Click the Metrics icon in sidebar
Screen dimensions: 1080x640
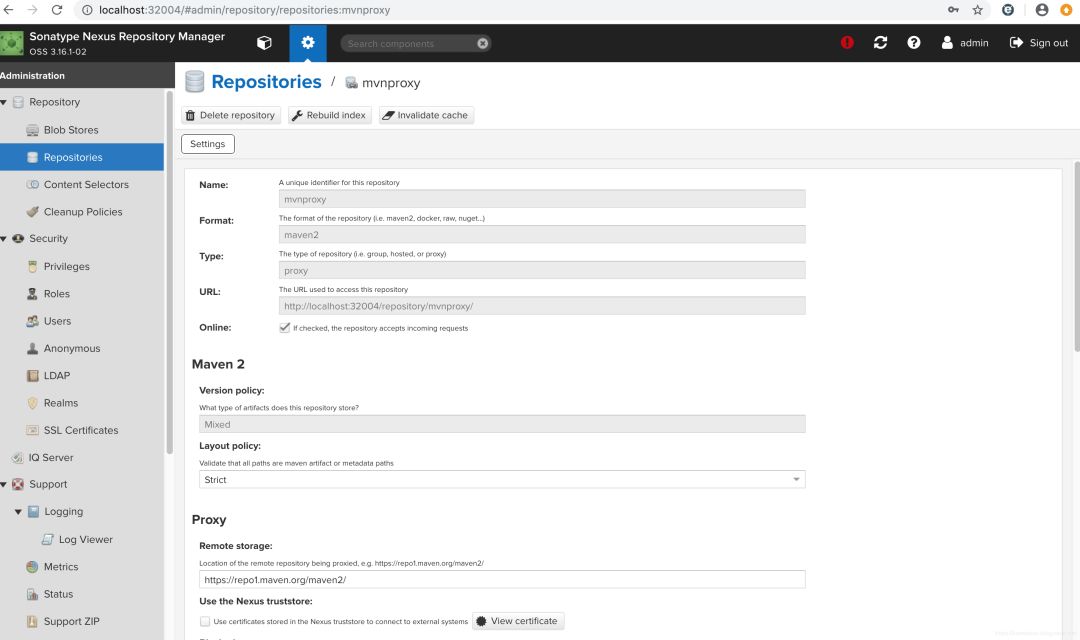pos(32,567)
